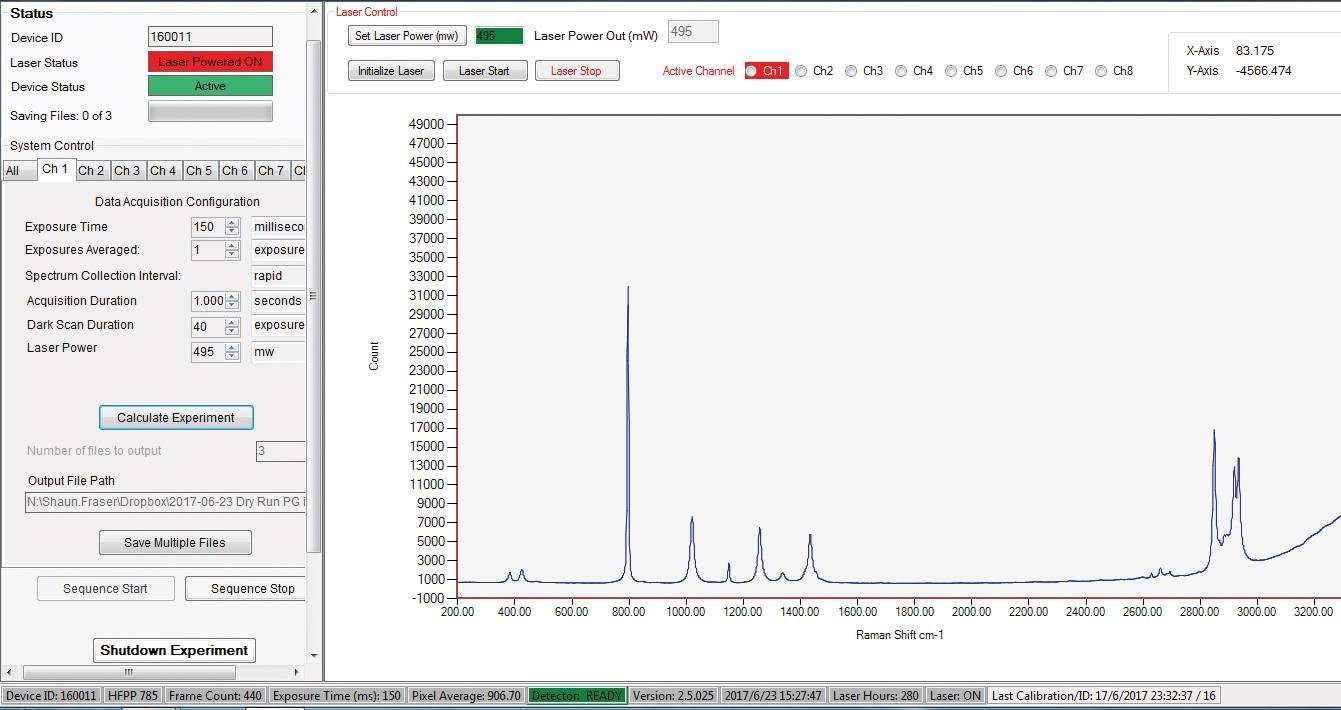Select channel Ch1 radio button
1341x710 pixels.
(751, 71)
